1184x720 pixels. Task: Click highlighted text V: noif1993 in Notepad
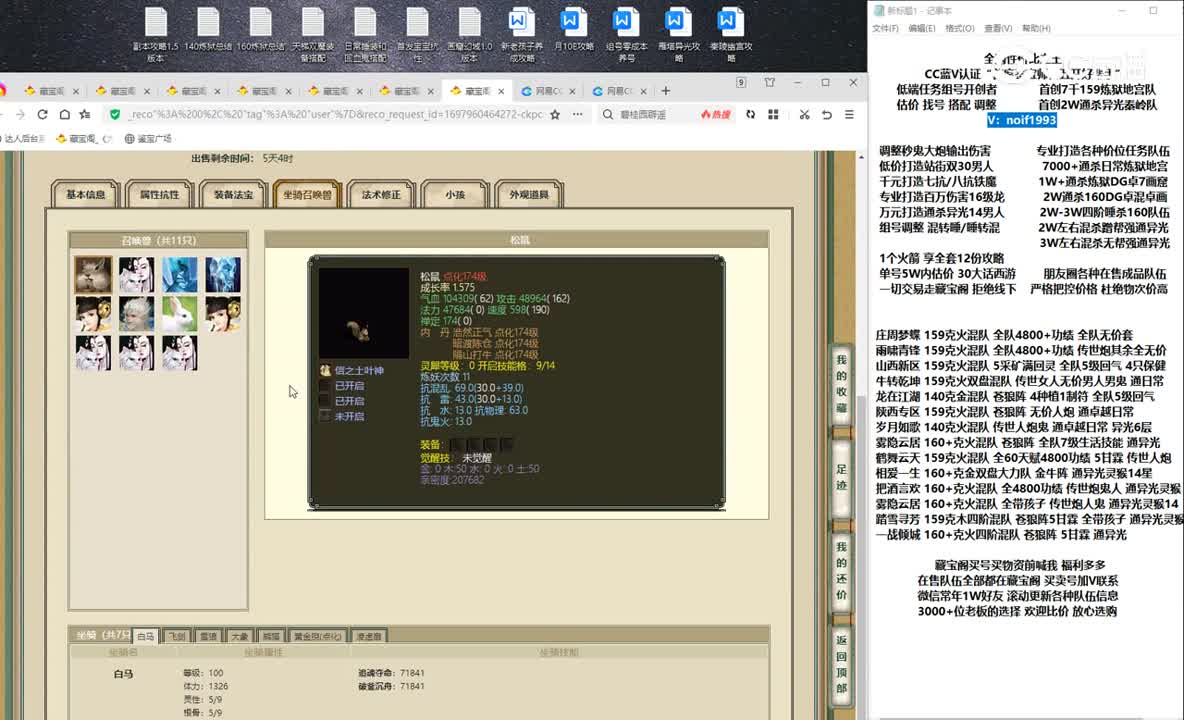pos(1022,120)
